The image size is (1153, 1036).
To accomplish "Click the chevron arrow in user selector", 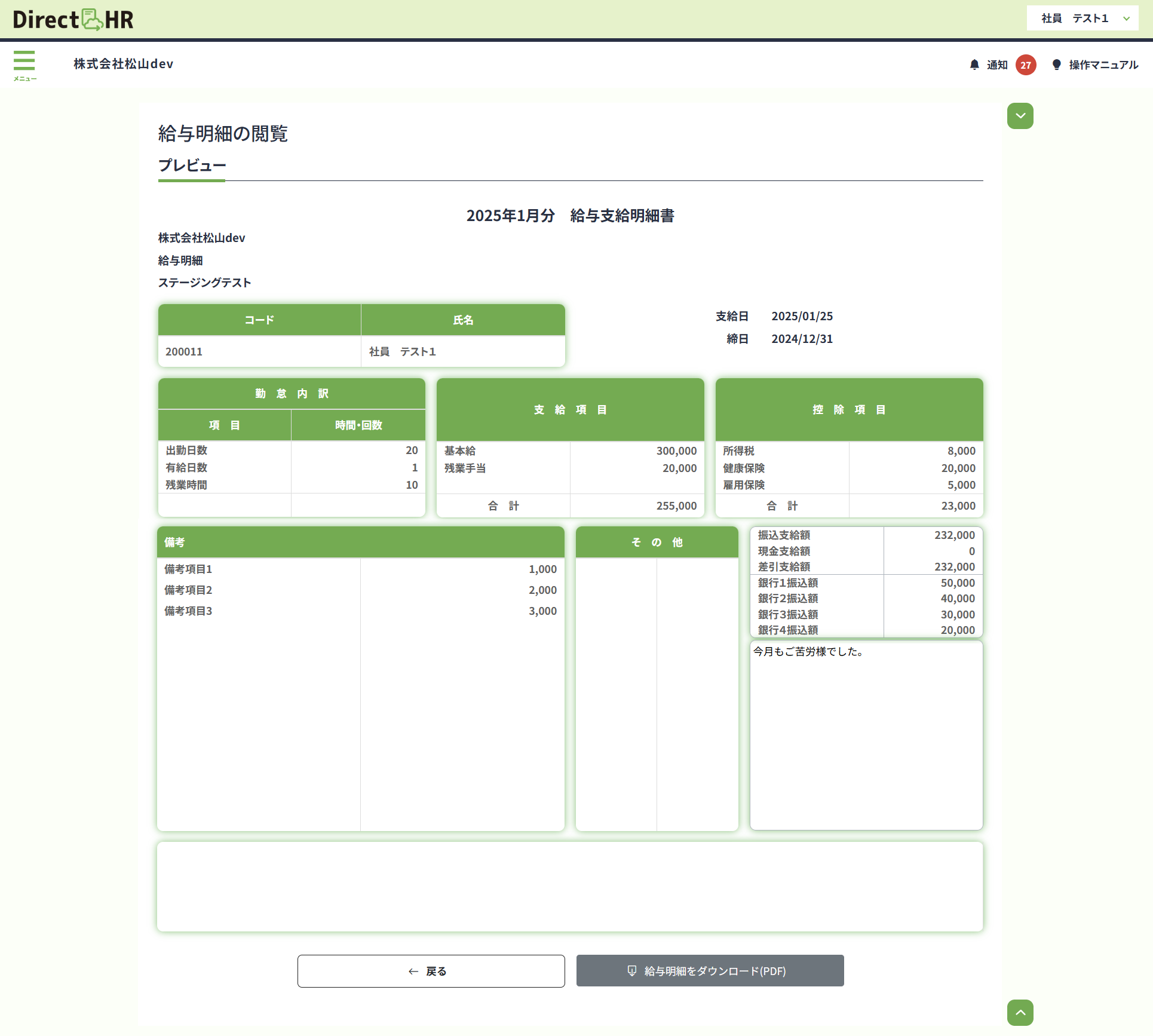I will click(1126, 19).
